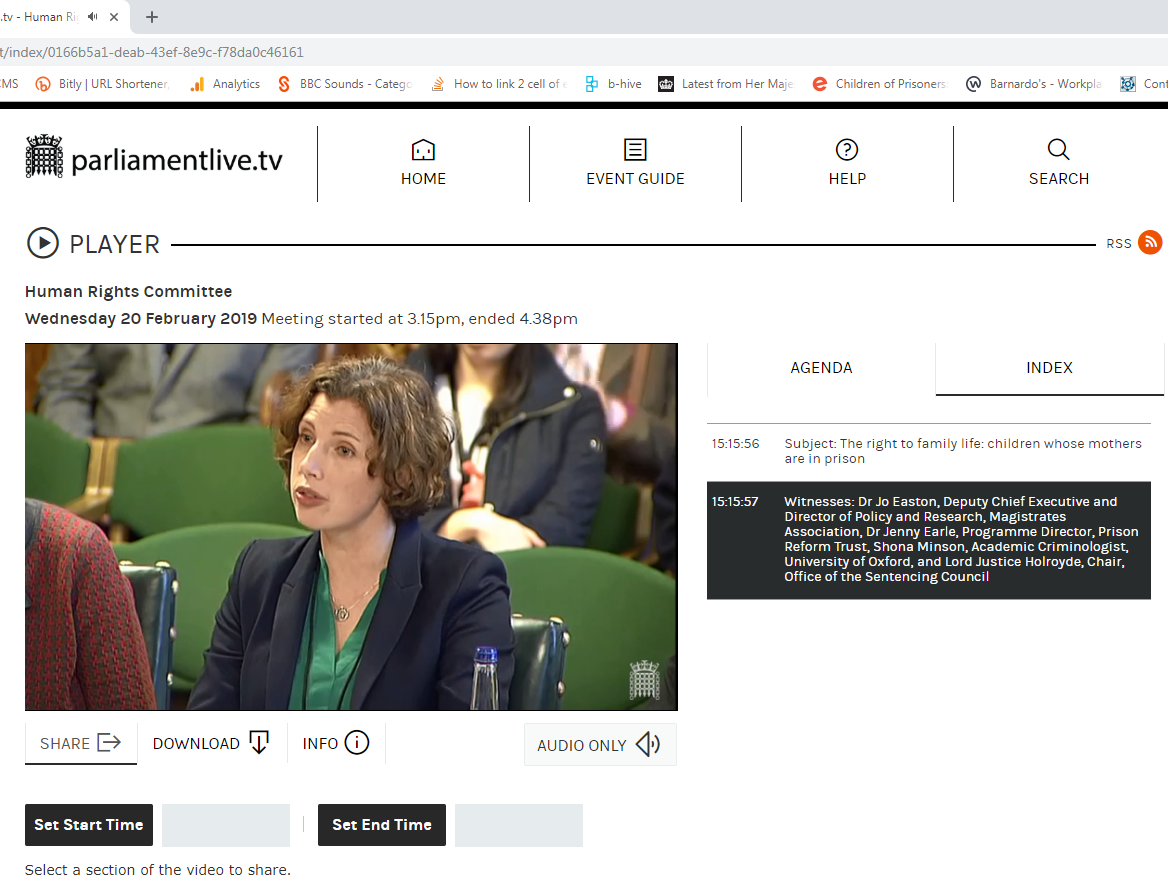This screenshot has height=886, width=1168.
Task: Open the INFO panel
Action: [x=336, y=743]
